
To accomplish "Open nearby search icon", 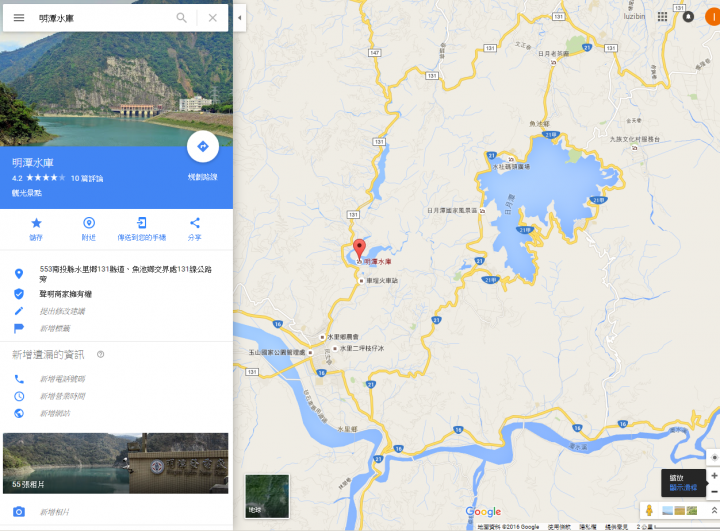I will pyautogui.click(x=89, y=229).
